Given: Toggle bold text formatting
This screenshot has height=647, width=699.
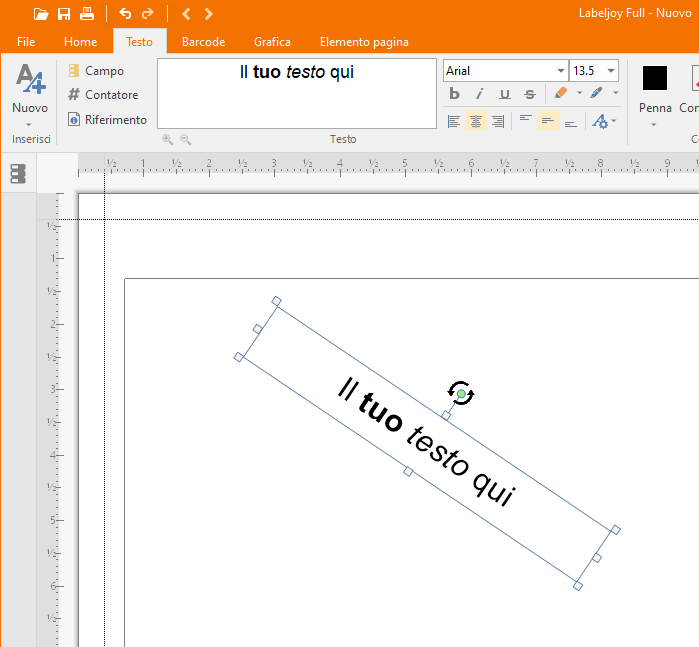Looking at the screenshot, I should click(454, 94).
